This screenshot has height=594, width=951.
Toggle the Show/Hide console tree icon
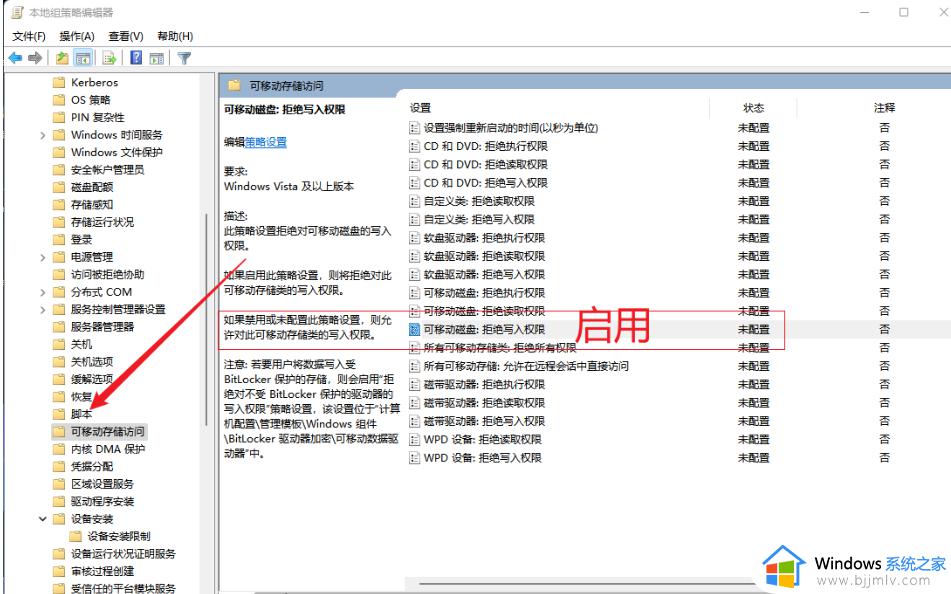pos(83,58)
